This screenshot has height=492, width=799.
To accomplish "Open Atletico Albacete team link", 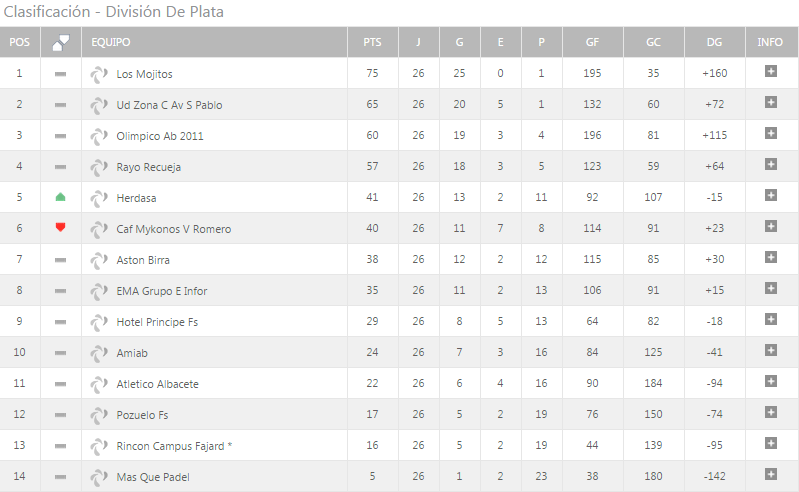I will click(x=157, y=384).
